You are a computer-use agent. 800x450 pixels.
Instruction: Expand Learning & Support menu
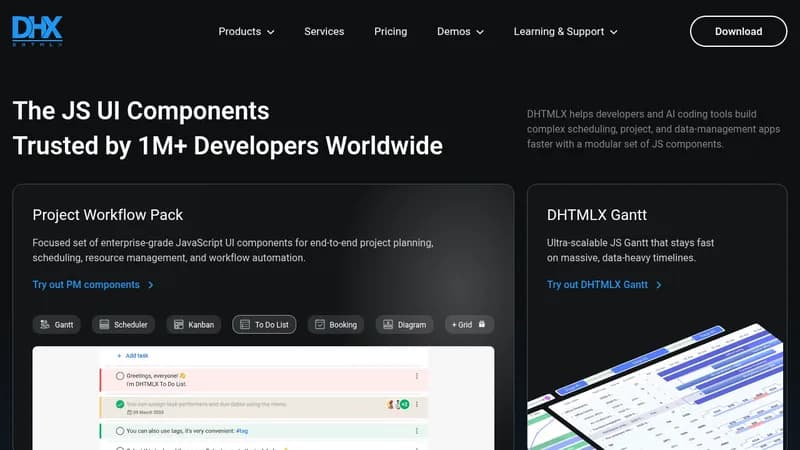pos(565,32)
